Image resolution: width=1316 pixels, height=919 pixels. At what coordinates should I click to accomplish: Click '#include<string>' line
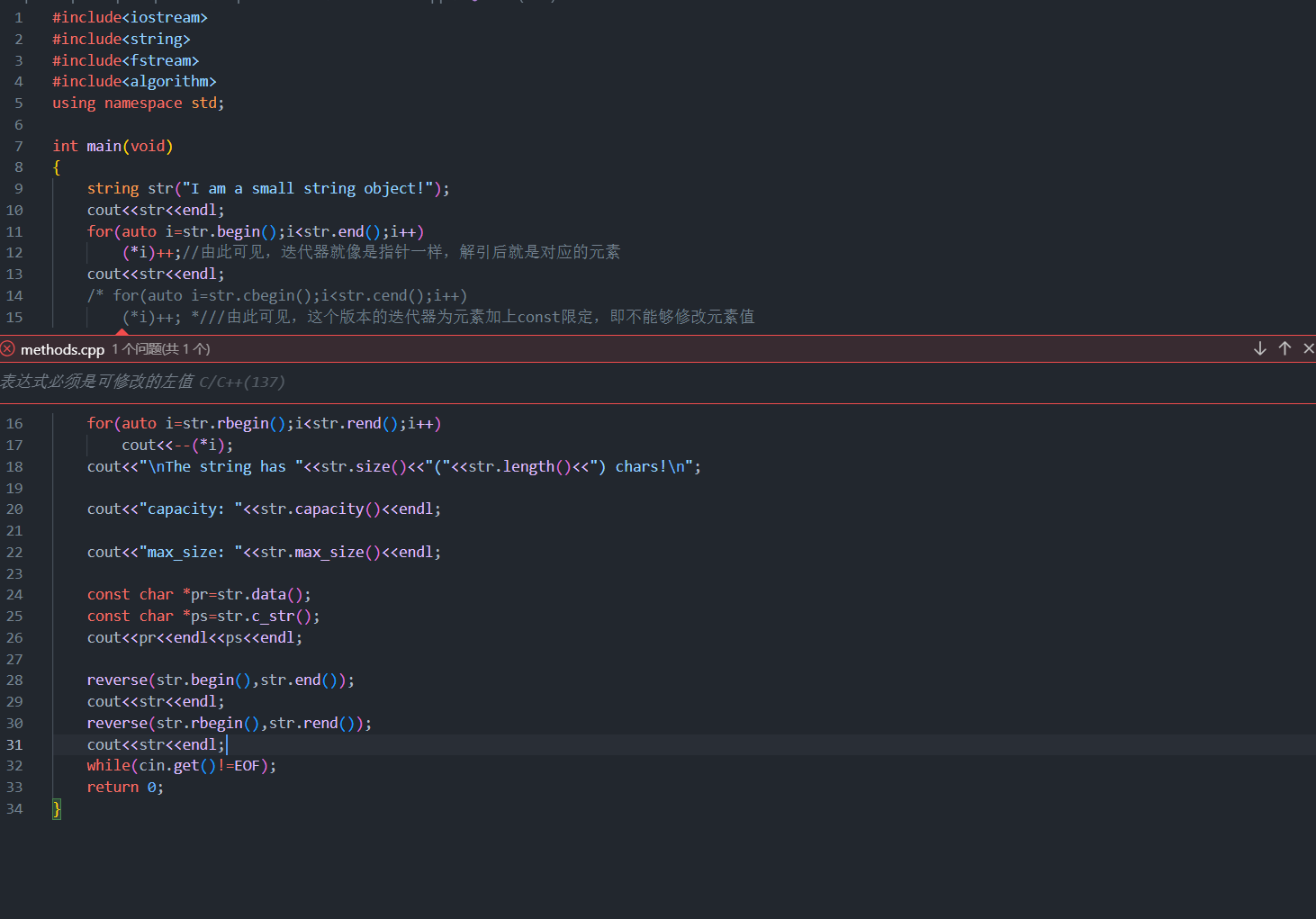click(122, 39)
